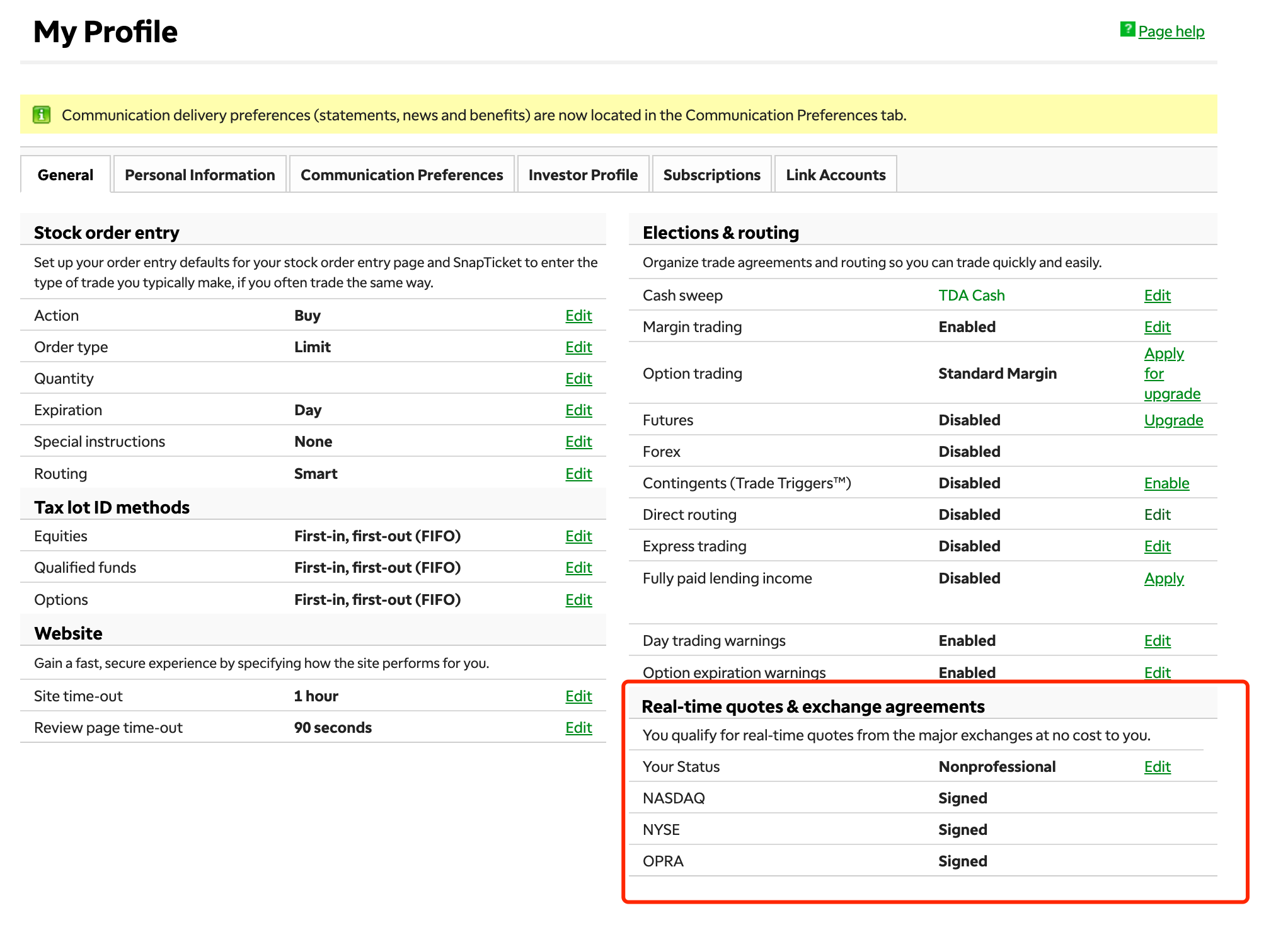Click the Buy action value
This screenshot has width=1288, height=925.
308,316
